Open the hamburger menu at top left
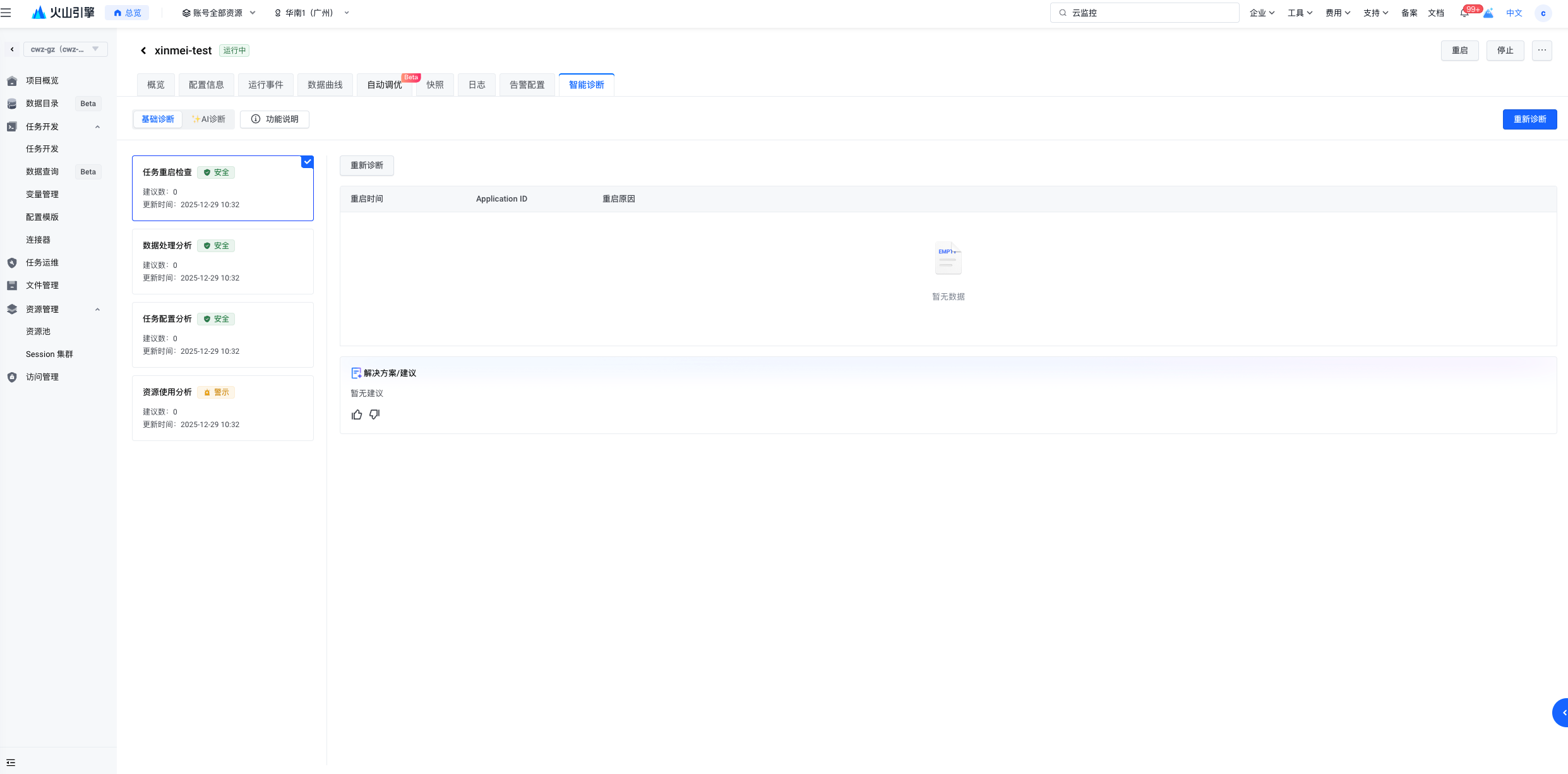The image size is (1568, 774). 6,13
